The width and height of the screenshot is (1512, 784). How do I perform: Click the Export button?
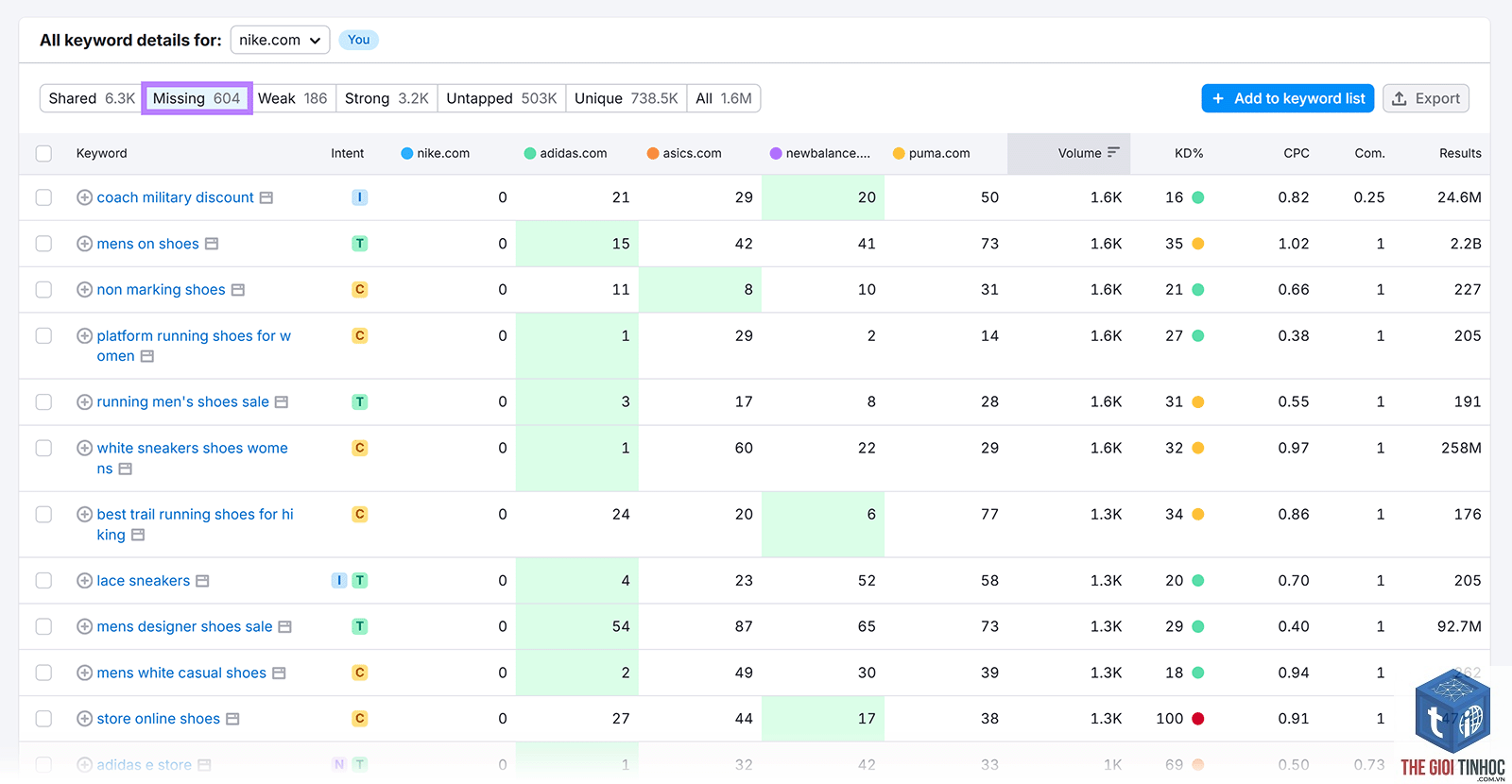click(1426, 98)
